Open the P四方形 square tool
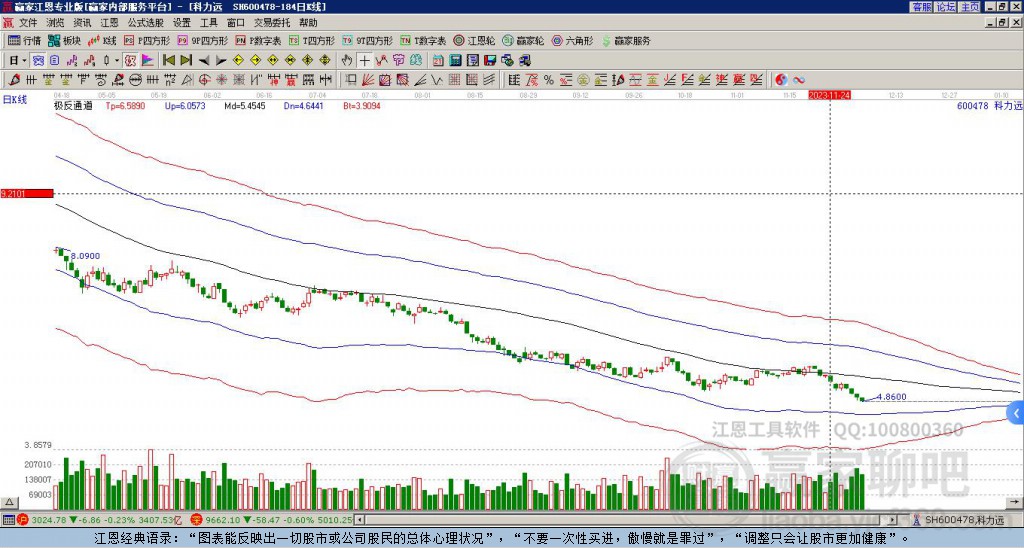This screenshot has width=1024, height=548. tap(146, 41)
